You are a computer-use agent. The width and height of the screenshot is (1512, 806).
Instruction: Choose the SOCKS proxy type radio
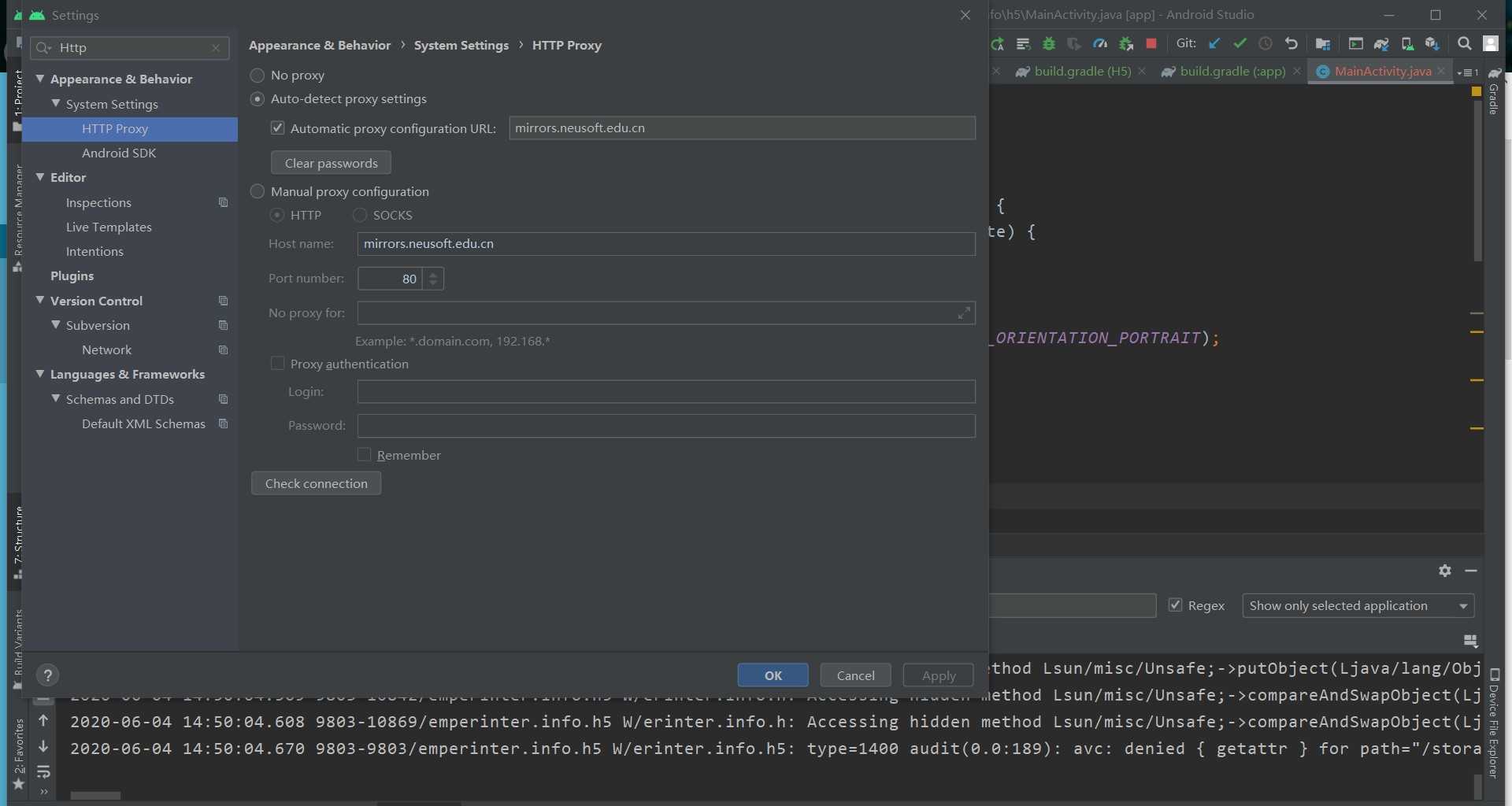tap(360, 215)
